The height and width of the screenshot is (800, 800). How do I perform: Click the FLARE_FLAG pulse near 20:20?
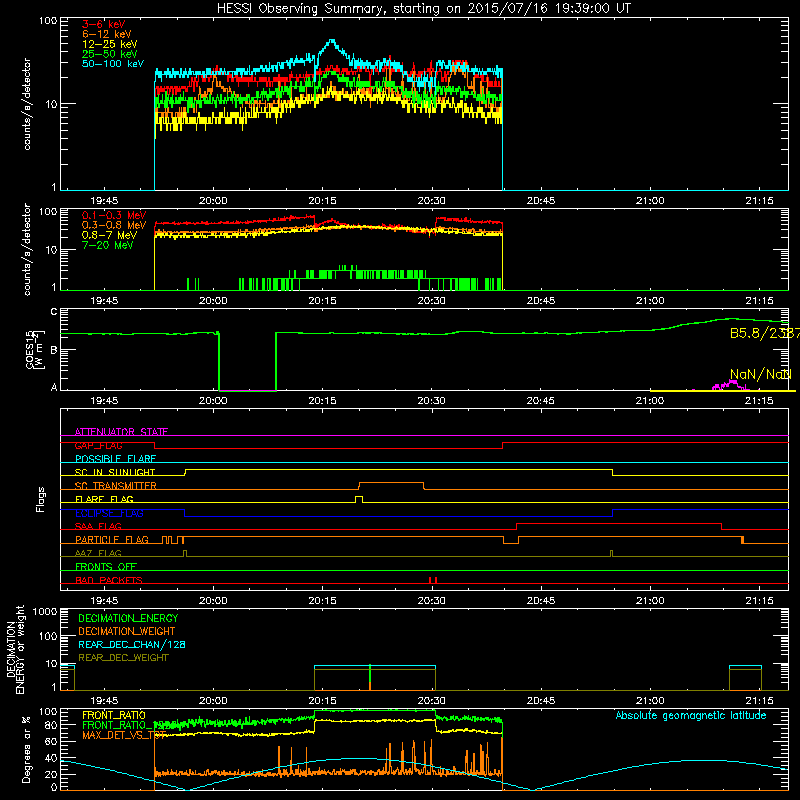click(x=359, y=499)
